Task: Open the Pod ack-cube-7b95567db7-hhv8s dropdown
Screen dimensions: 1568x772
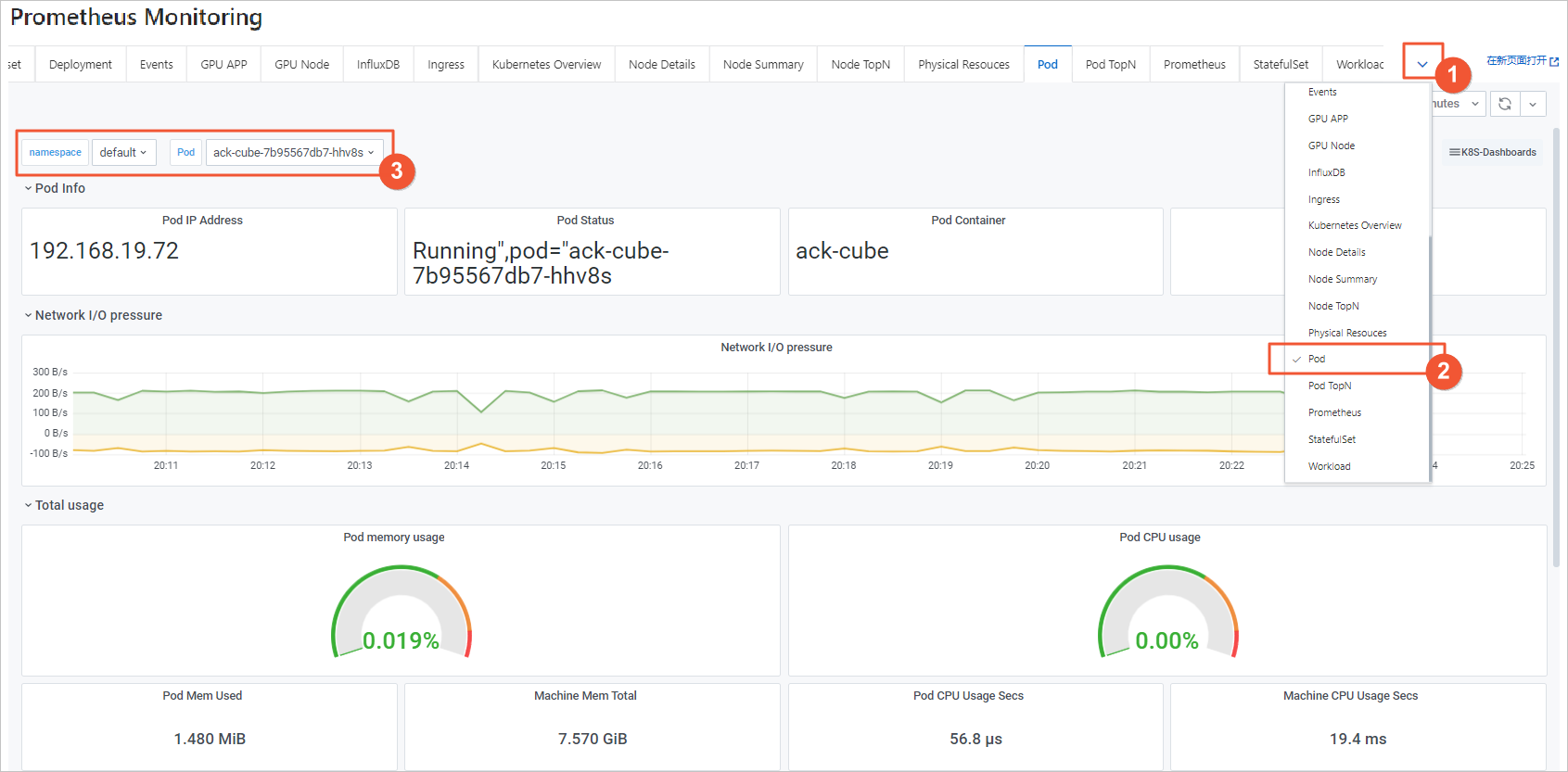Action: (x=294, y=152)
